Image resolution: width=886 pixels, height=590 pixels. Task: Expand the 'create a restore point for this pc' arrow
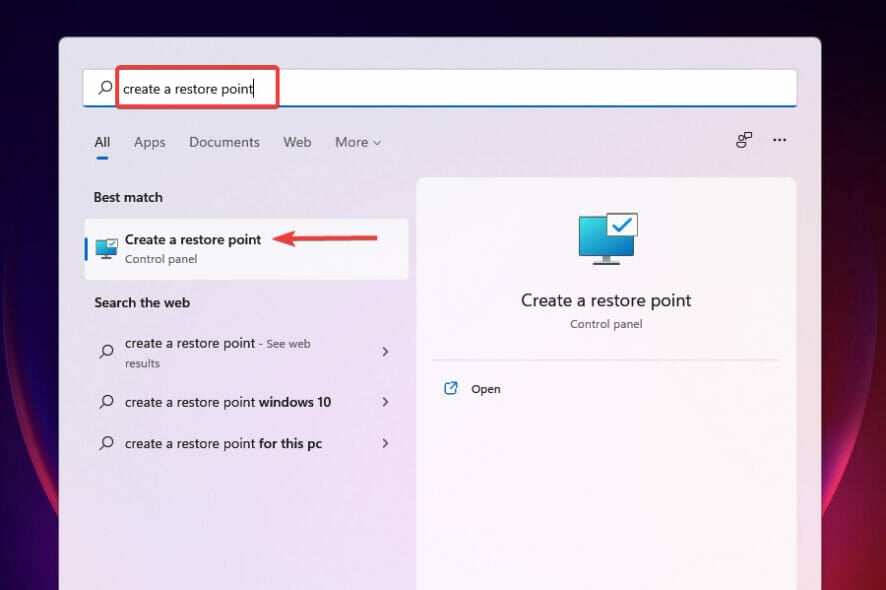385,443
